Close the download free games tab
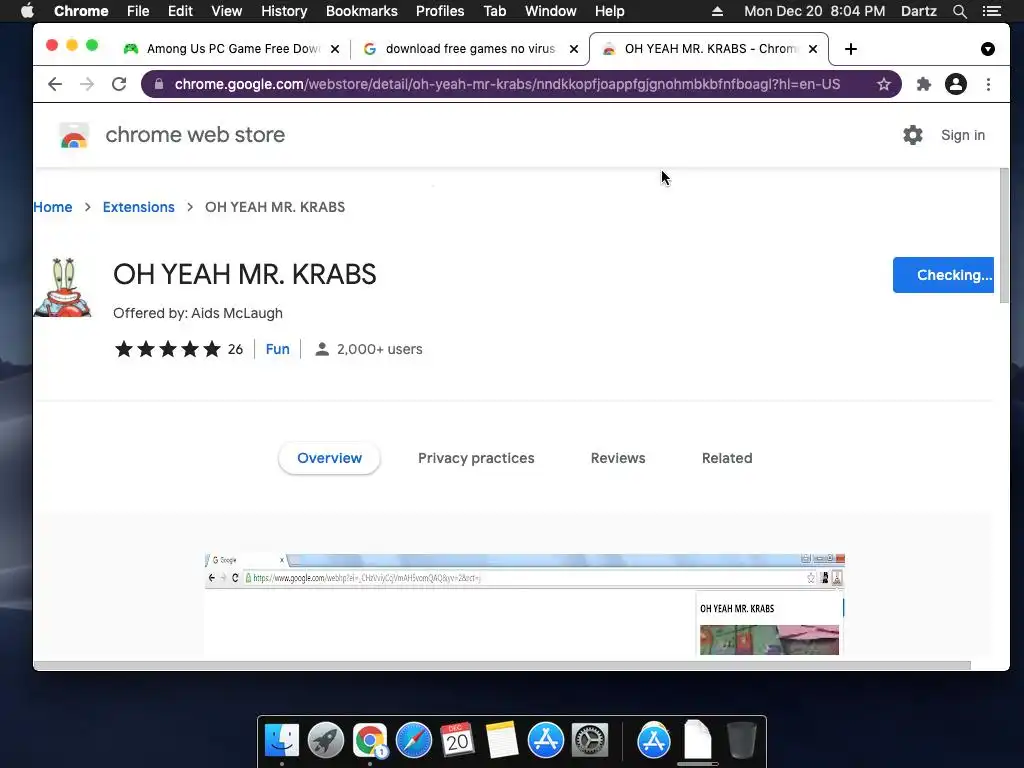 tap(573, 49)
